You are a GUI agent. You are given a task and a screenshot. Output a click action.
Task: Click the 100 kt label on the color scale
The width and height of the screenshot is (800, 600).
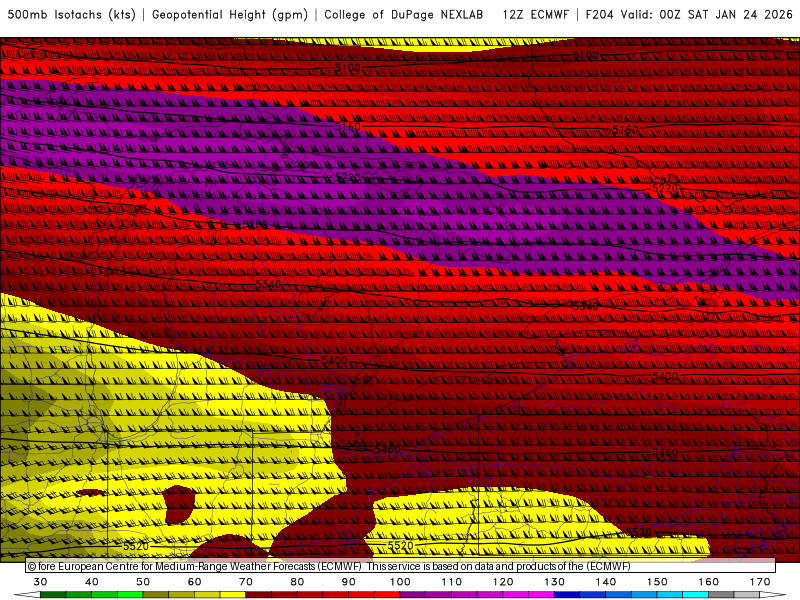click(x=401, y=582)
